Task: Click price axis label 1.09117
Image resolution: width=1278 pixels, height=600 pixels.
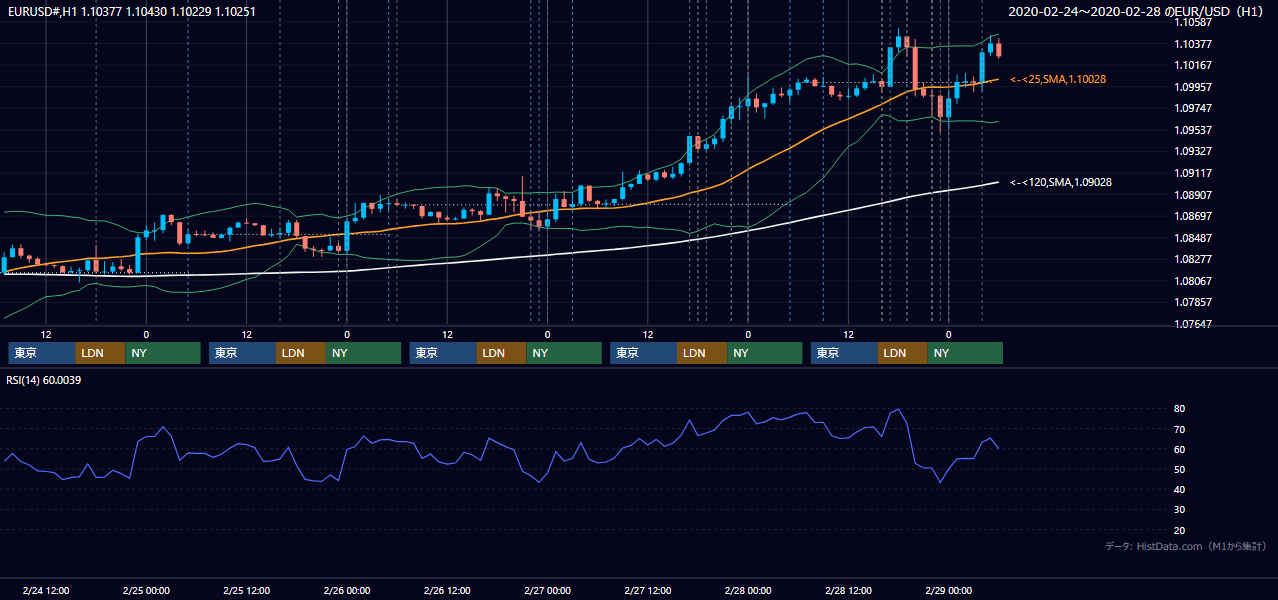Action: click(x=1193, y=173)
